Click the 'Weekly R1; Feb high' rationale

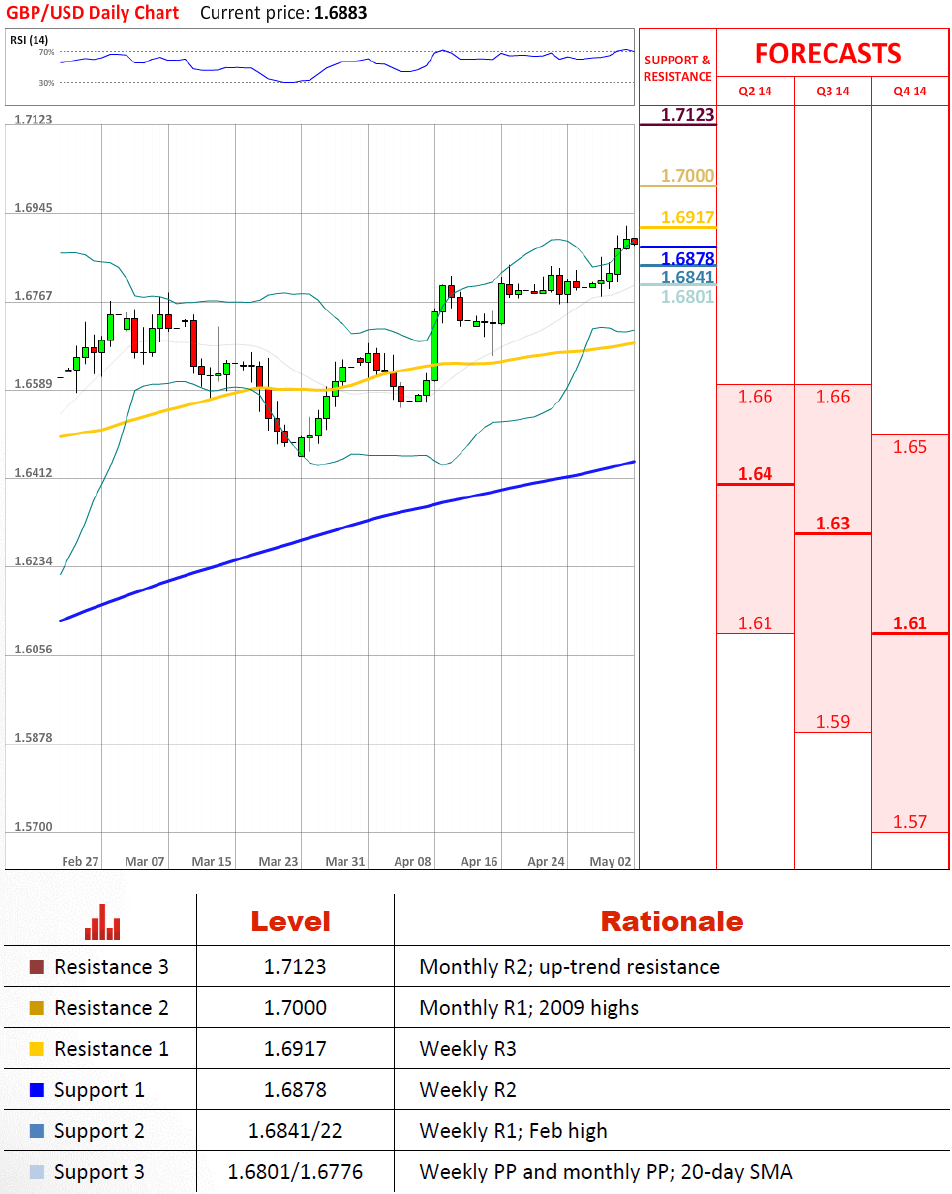click(513, 1132)
